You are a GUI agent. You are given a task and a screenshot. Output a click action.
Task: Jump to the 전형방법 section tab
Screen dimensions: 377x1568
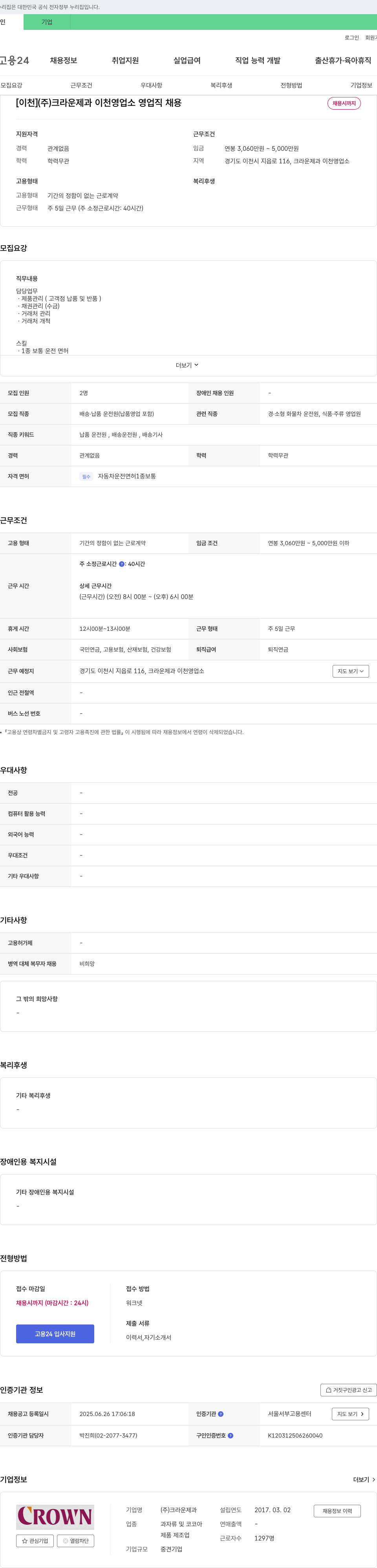tap(291, 85)
